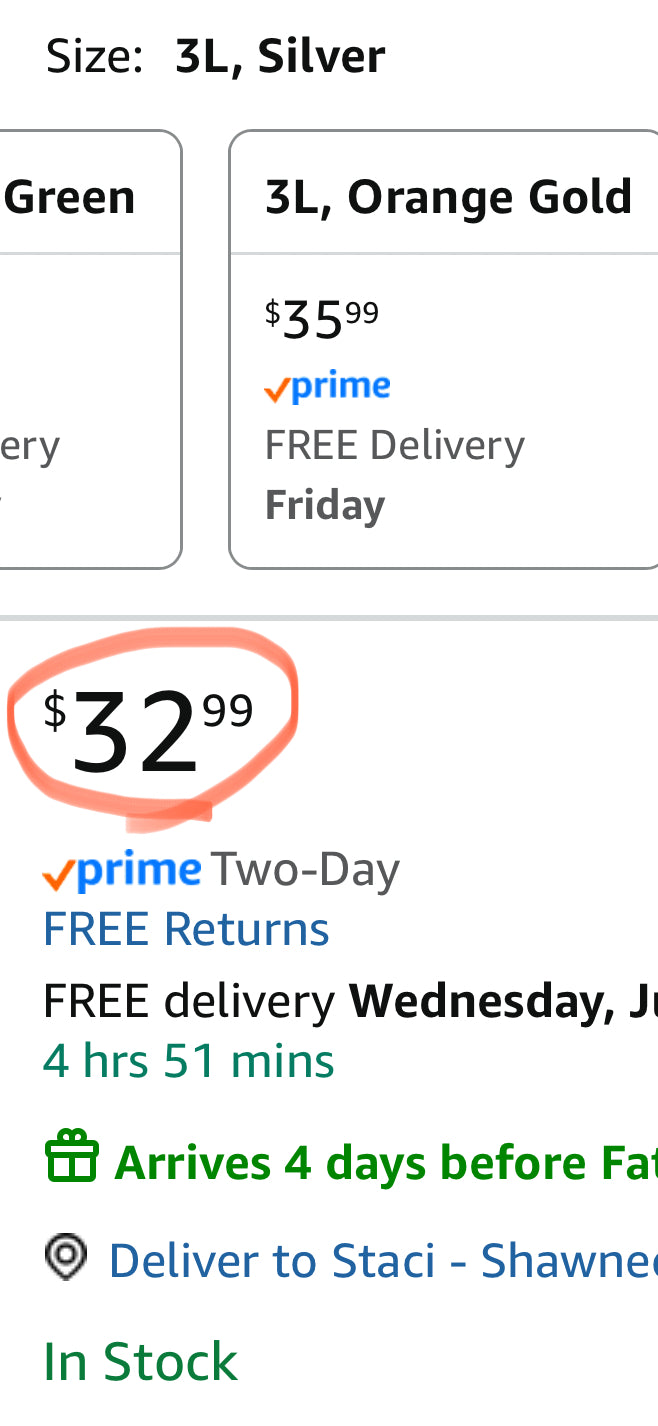Viewport: 658px width, 1426px height.
Task: Click the $35.99 price in Orange Gold card
Action: point(322,318)
